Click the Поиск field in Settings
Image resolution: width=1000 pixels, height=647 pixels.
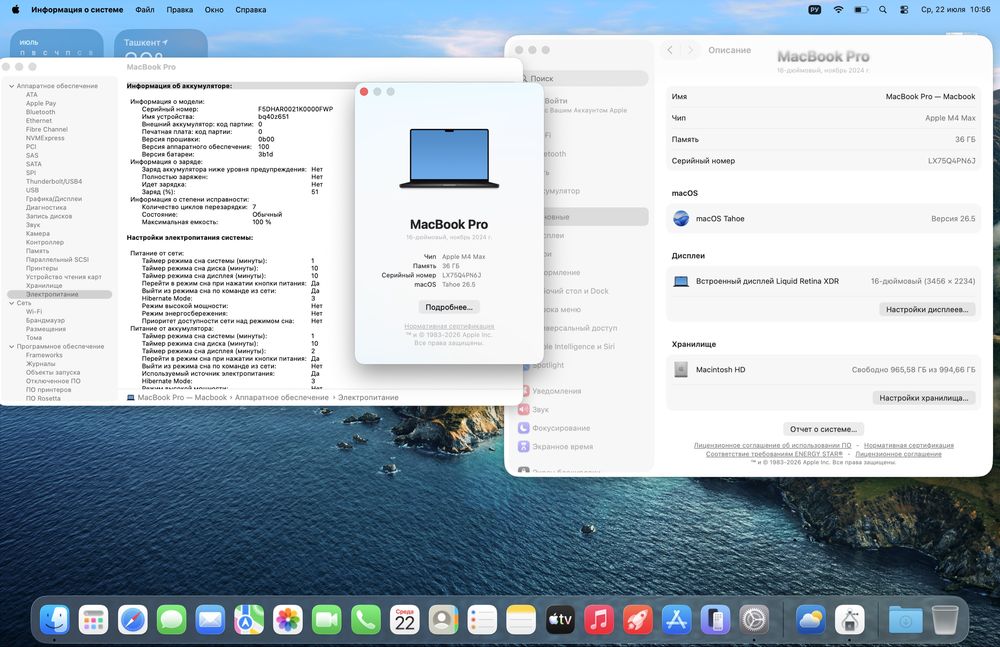tap(584, 78)
